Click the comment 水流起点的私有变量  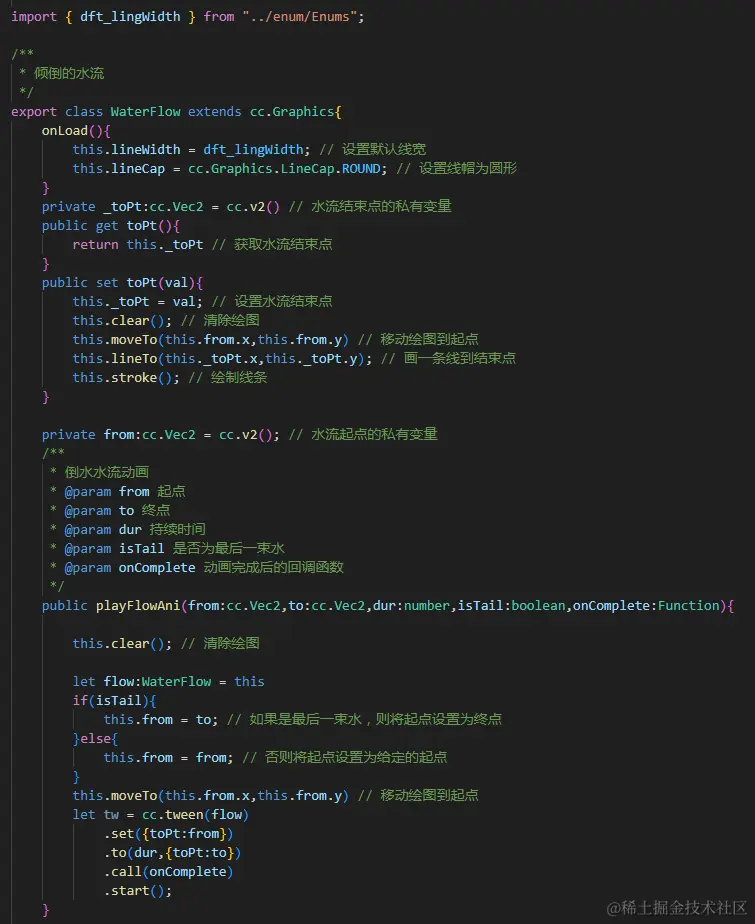[x=374, y=434]
